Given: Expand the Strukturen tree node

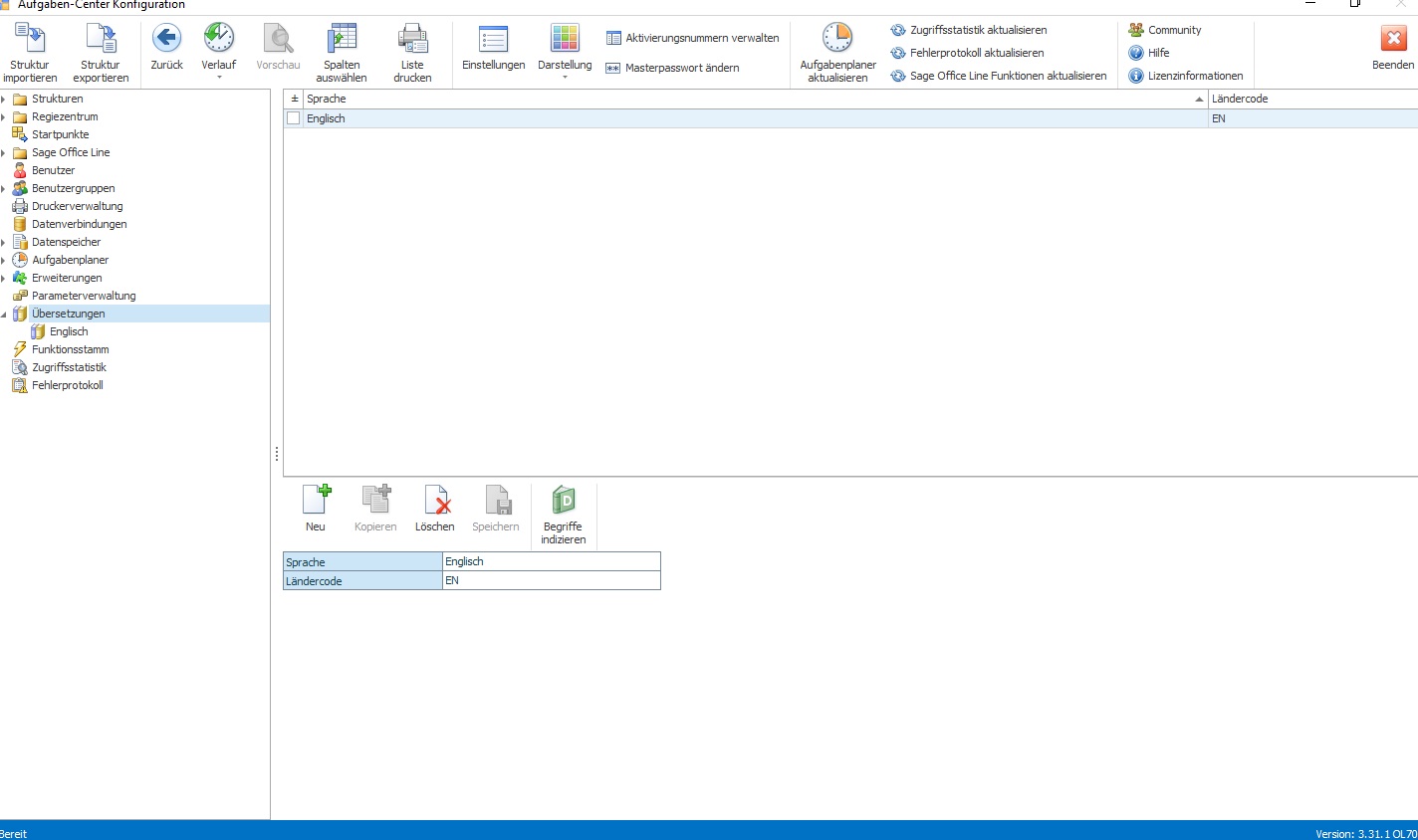Looking at the screenshot, I should (3, 99).
